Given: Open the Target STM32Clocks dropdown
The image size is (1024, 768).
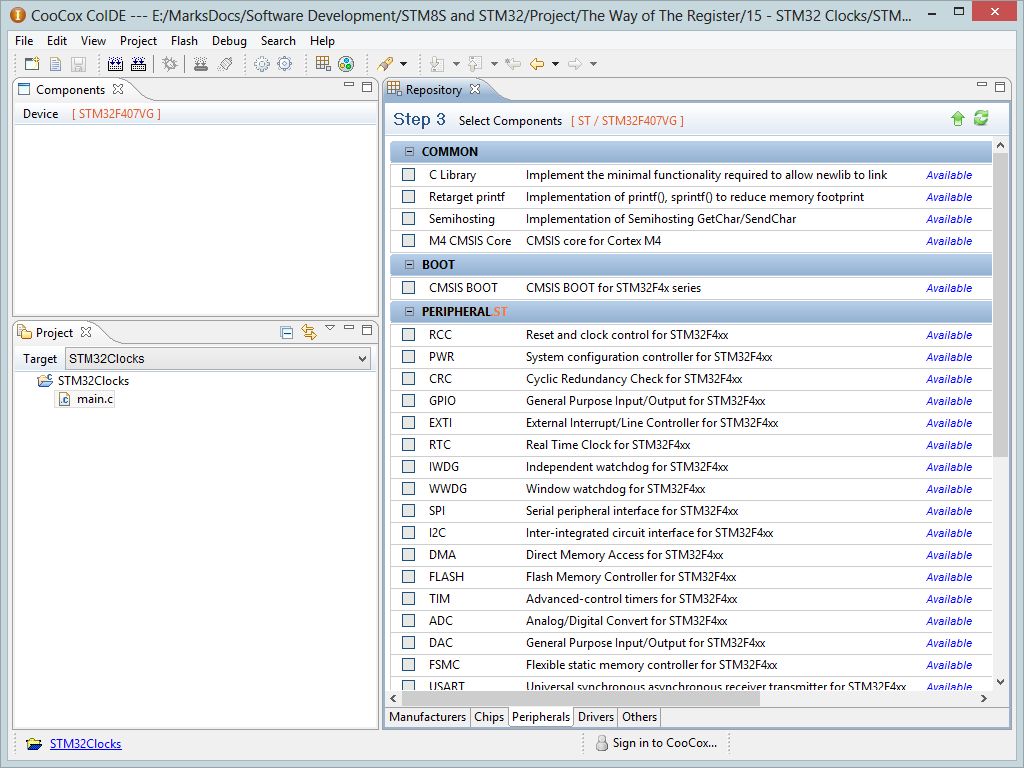Looking at the screenshot, I should [x=218, y=359].
